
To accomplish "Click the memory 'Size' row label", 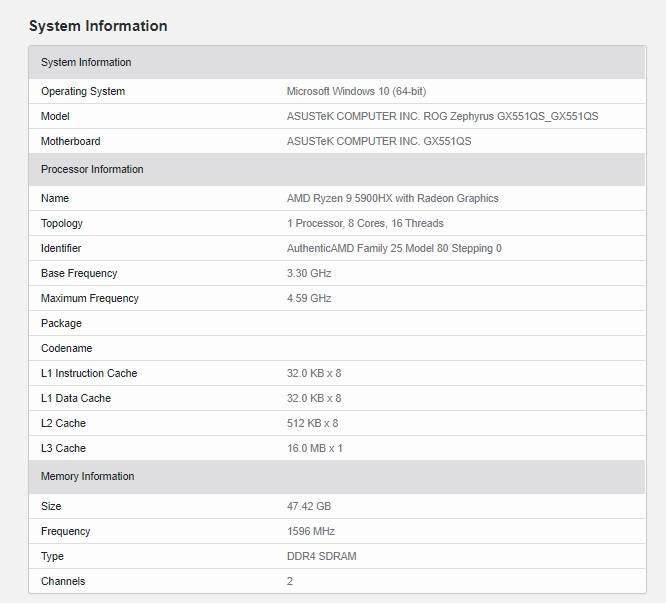I will coord(51,507).
